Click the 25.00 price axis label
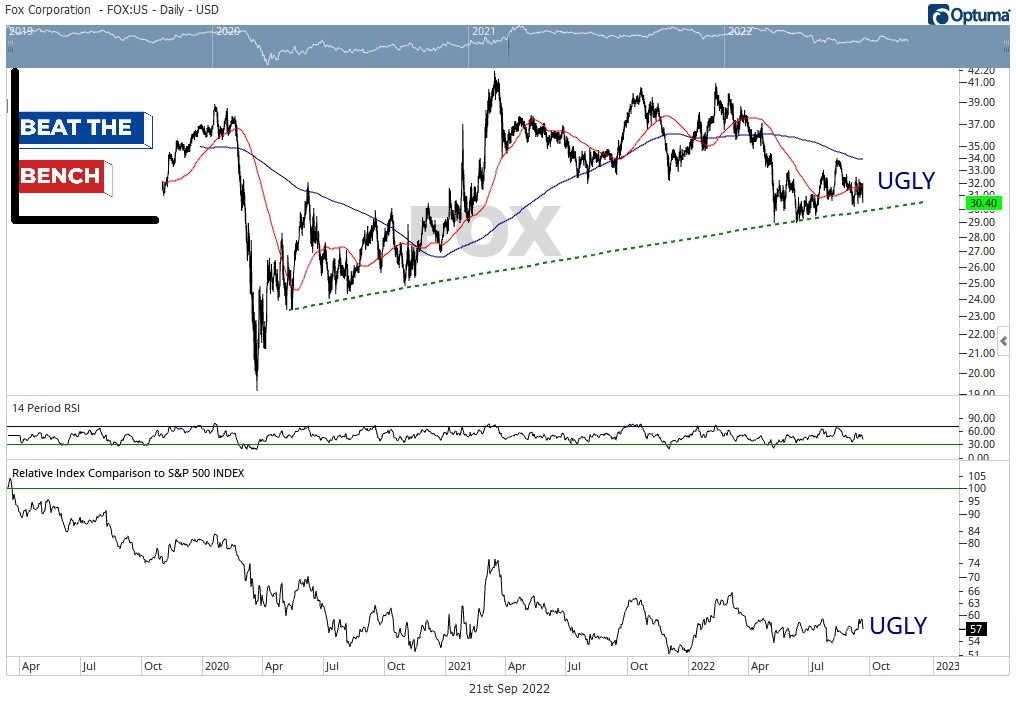 pos(981,283)
